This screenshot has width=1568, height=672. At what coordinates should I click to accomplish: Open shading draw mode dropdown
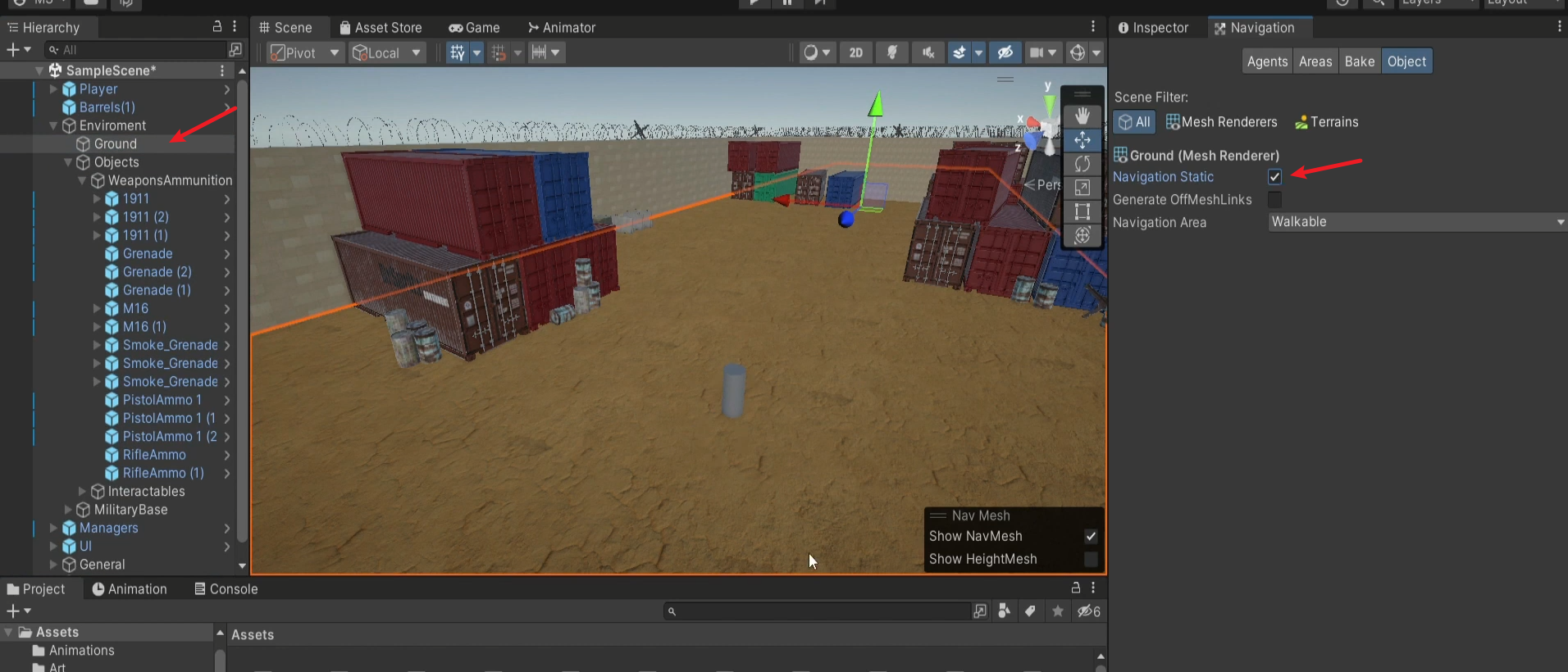click(818, 52)
